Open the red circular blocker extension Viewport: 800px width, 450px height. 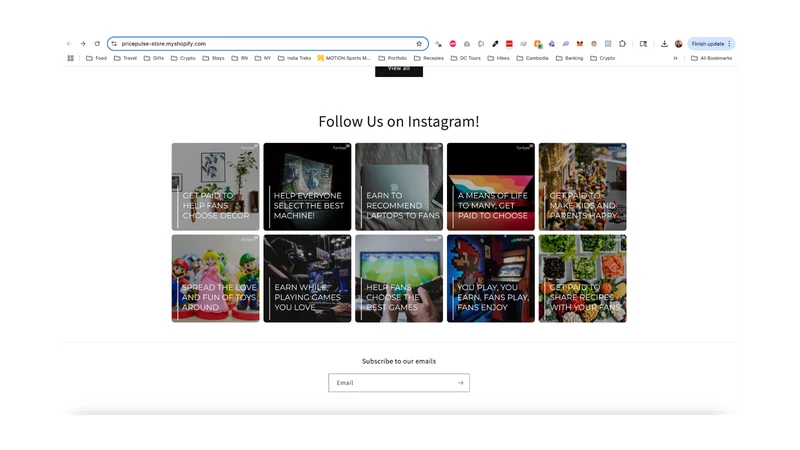click(x=453, y=44)
